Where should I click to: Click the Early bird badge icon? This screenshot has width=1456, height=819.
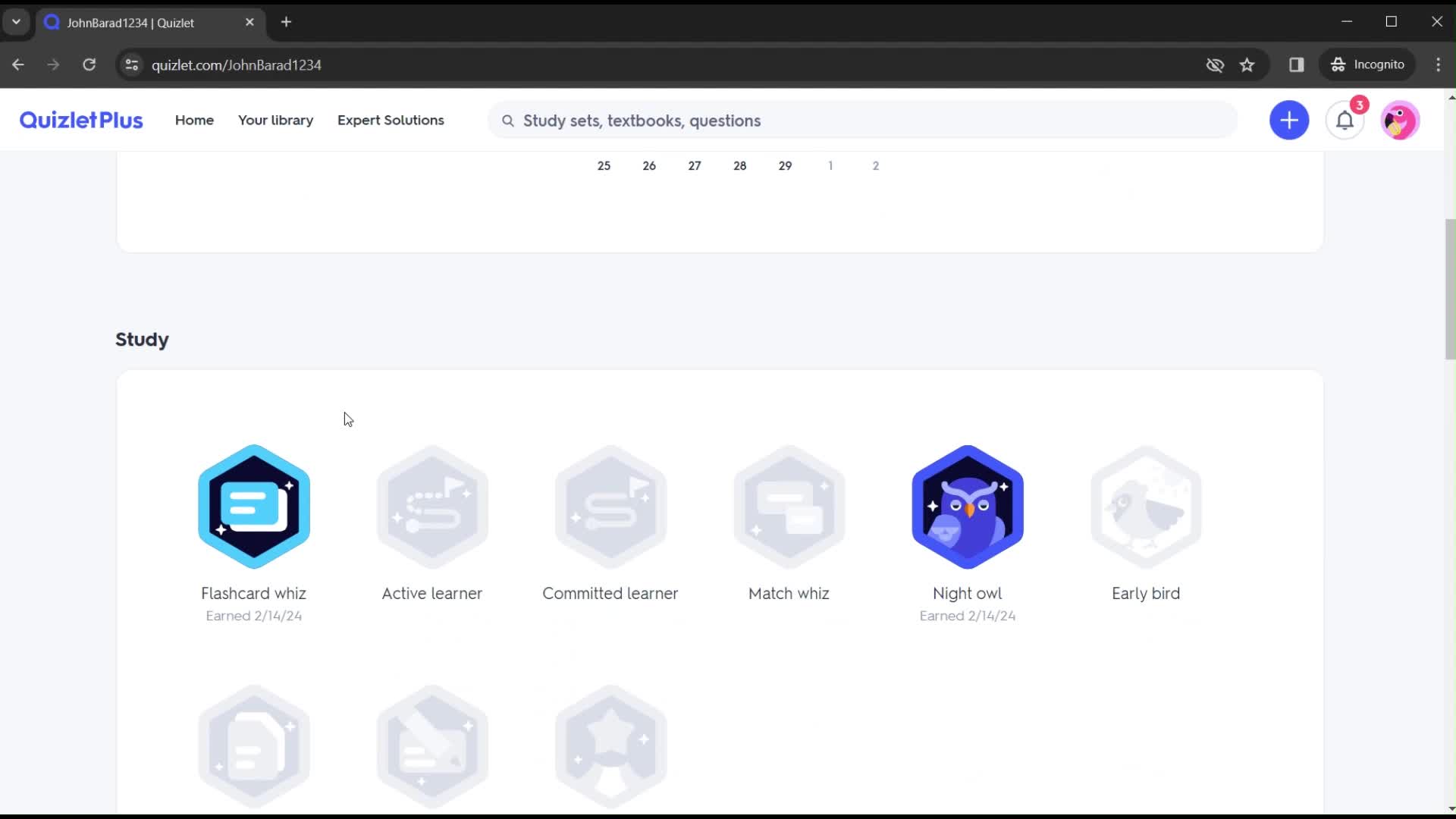click(1146, 506)
